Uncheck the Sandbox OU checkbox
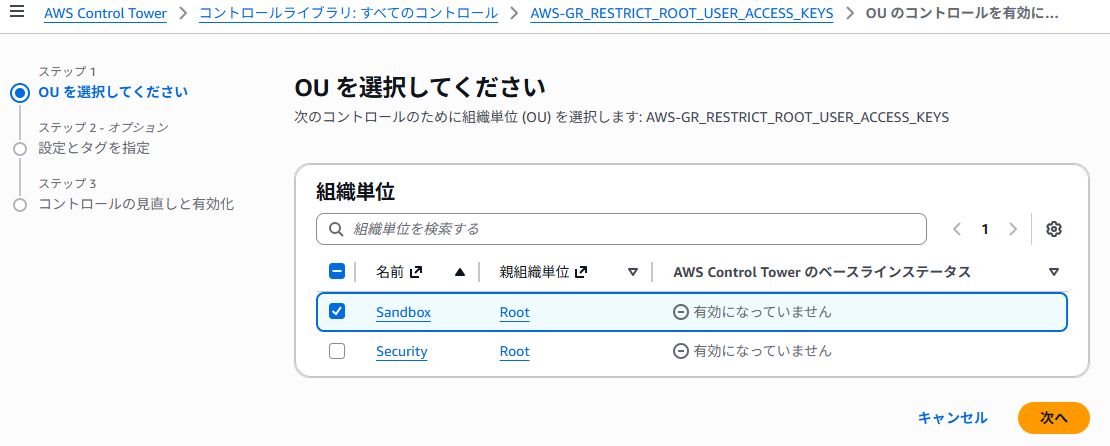This screenshot has width=1110, height=446. 337,311
